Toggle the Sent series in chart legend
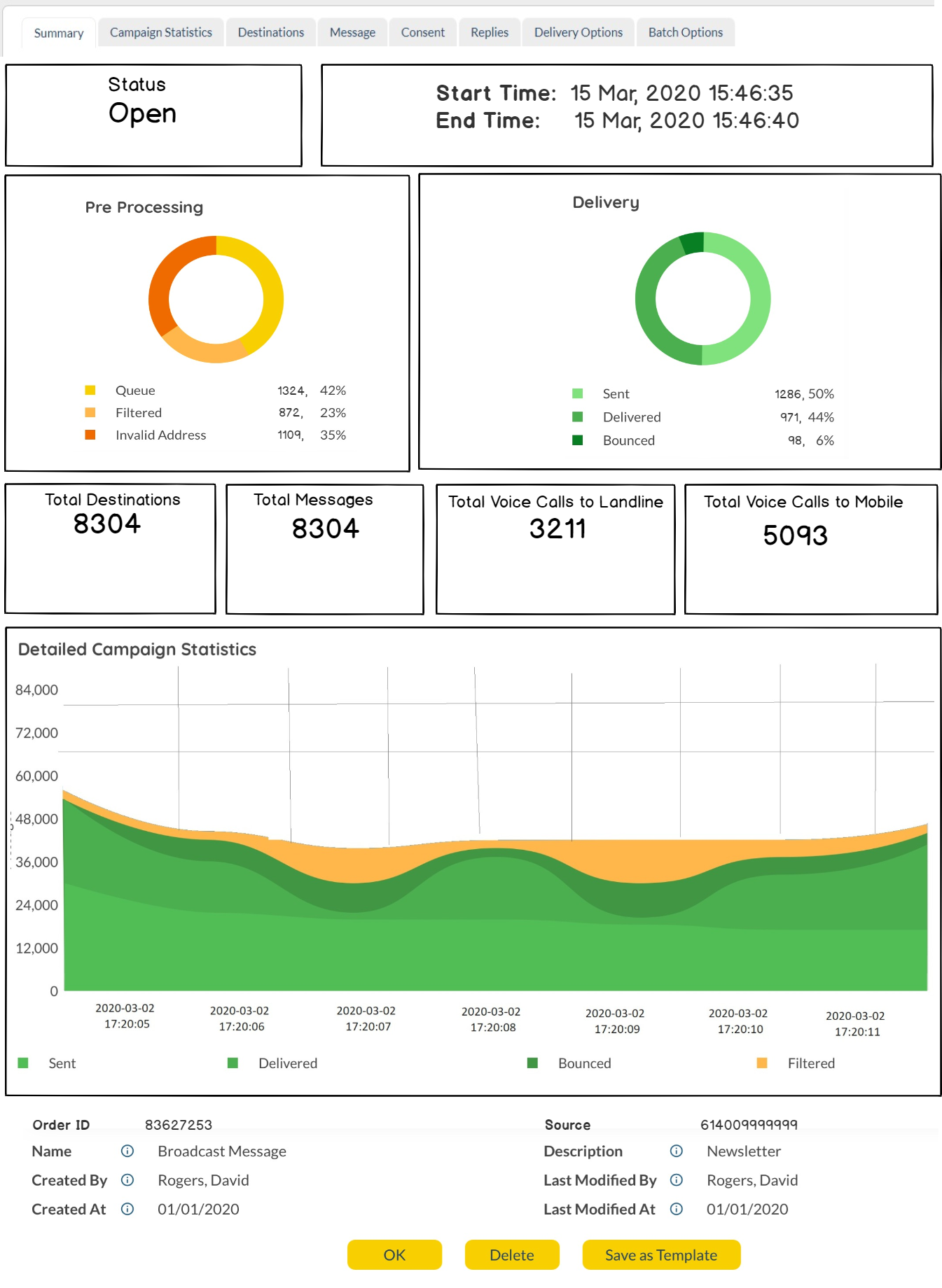The image size is (942, 1288). point(23,1063)
